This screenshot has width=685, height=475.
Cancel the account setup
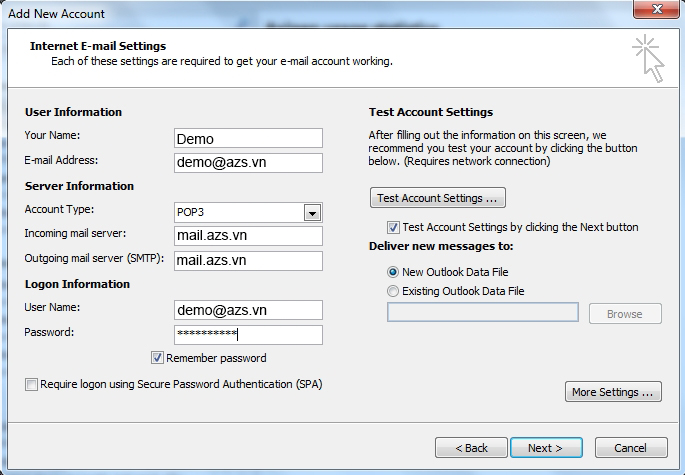631,447
